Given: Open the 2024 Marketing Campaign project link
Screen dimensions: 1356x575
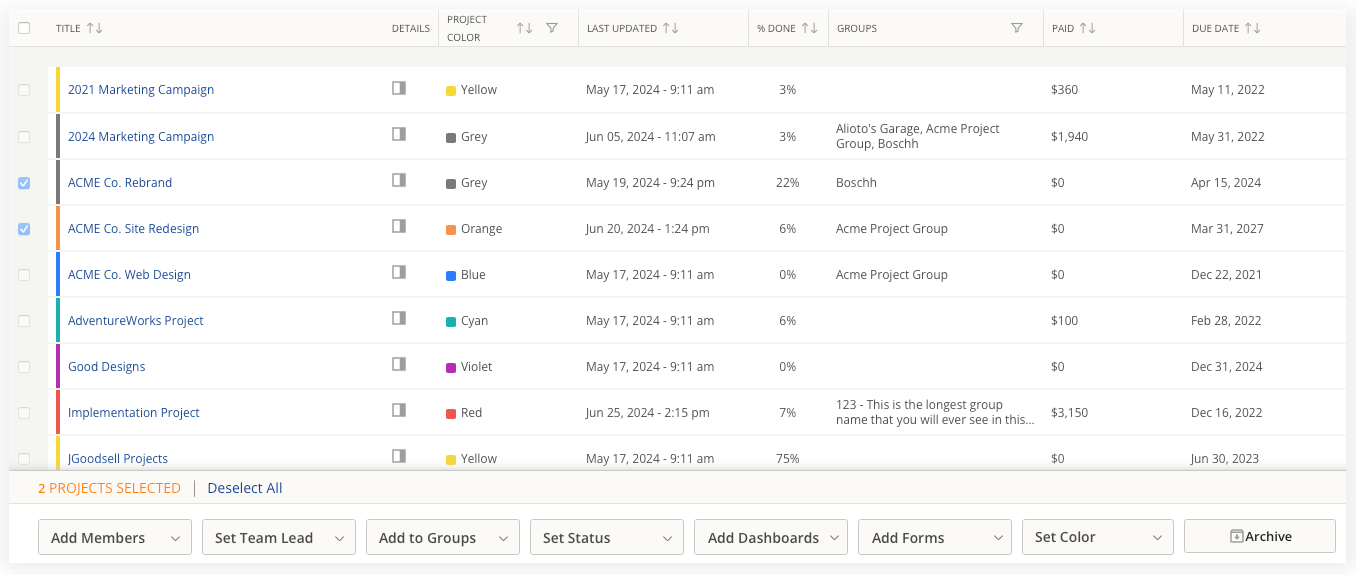Looking at the screenshot, I should click(x=141, y=136).
